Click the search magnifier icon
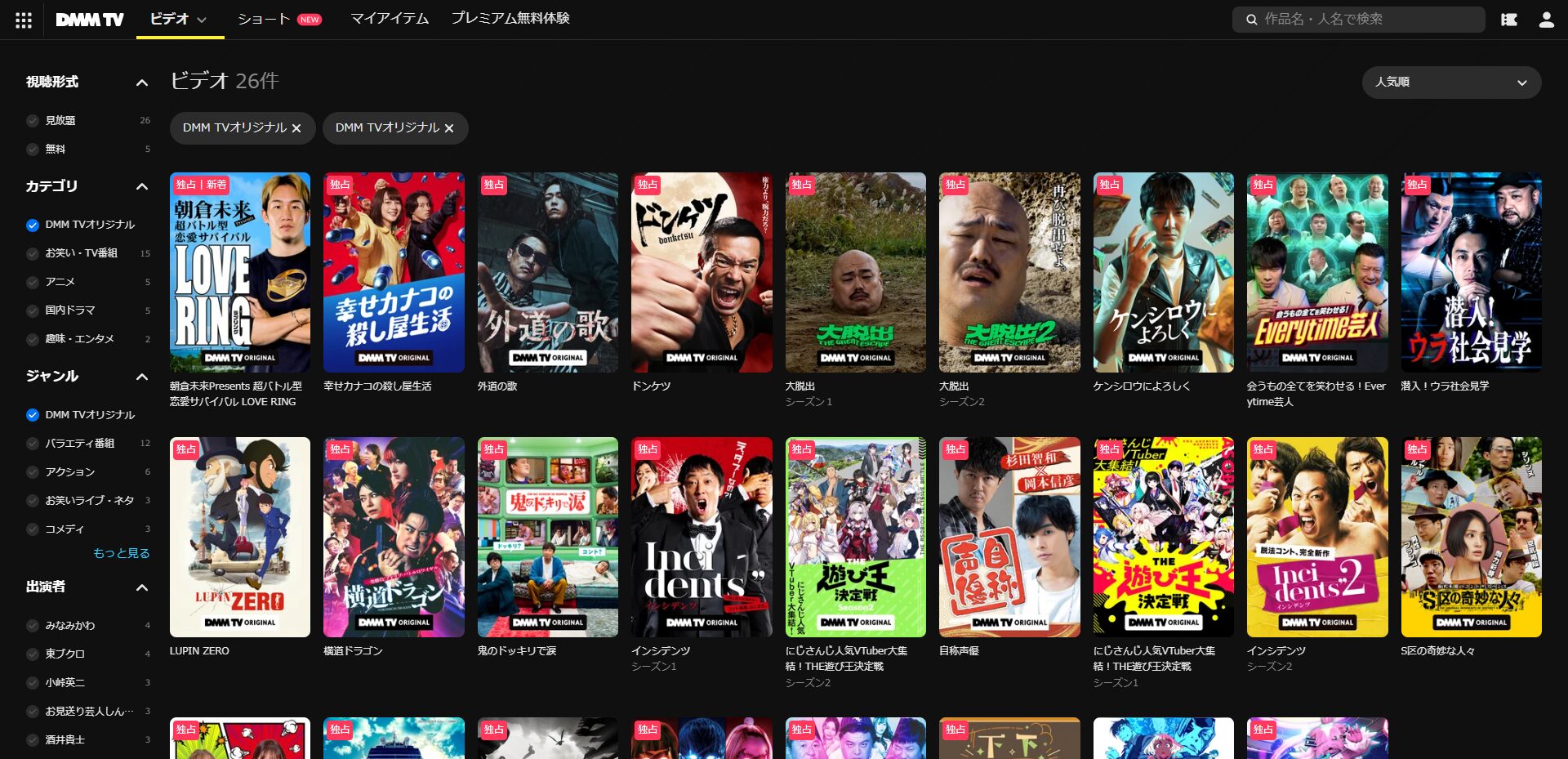This screenshot has width=1568, height=759. coord(1251,20)
